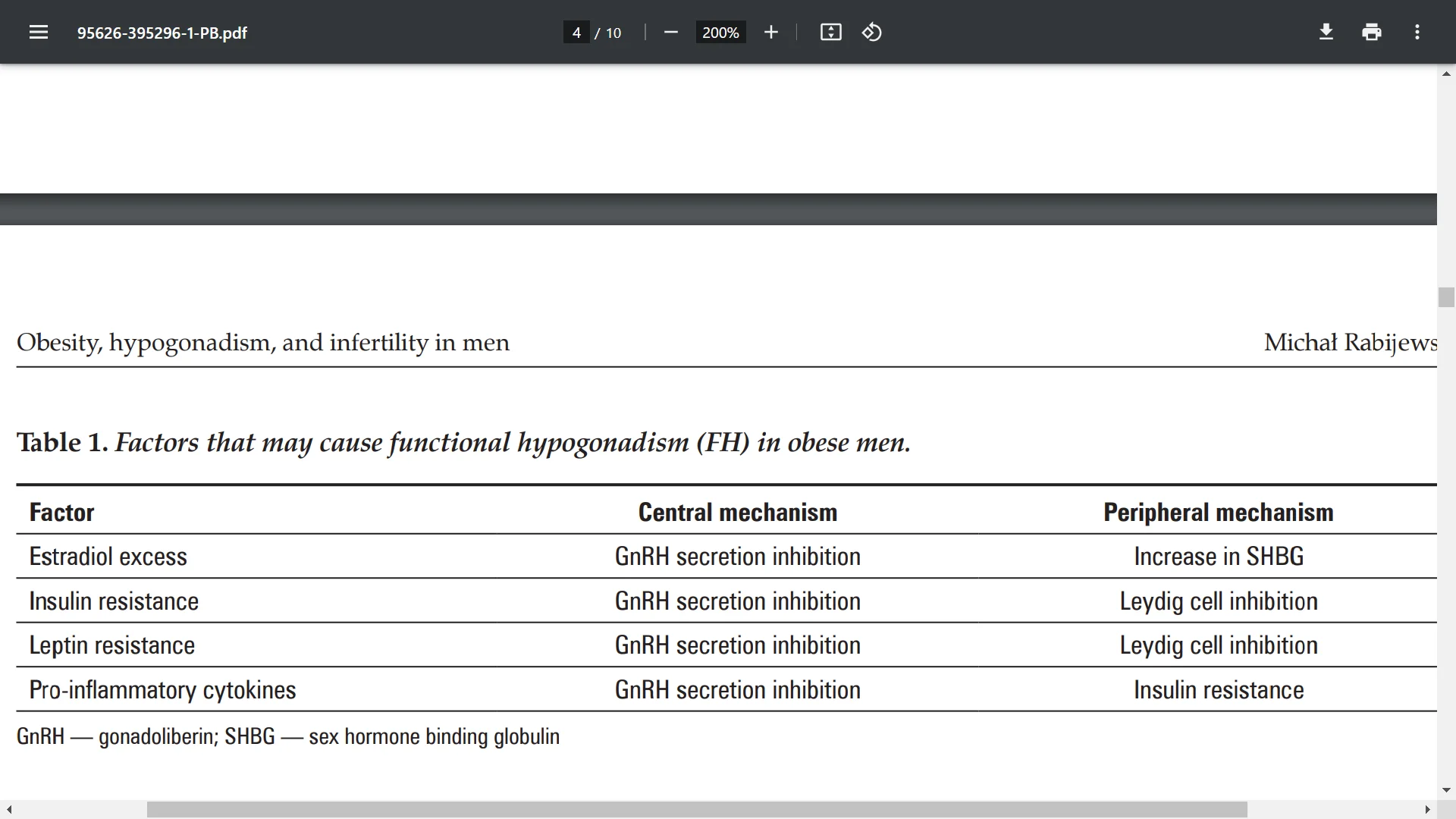
Task: Click 'Leydig cell inhibition' in Leptin resistance row
Action: point(1219,645)
